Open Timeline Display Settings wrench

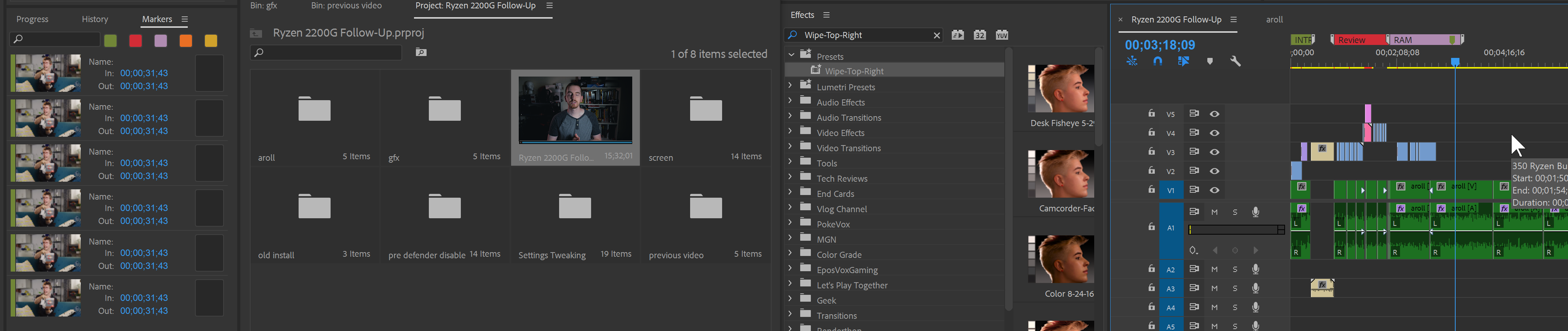pos(1235,61)
